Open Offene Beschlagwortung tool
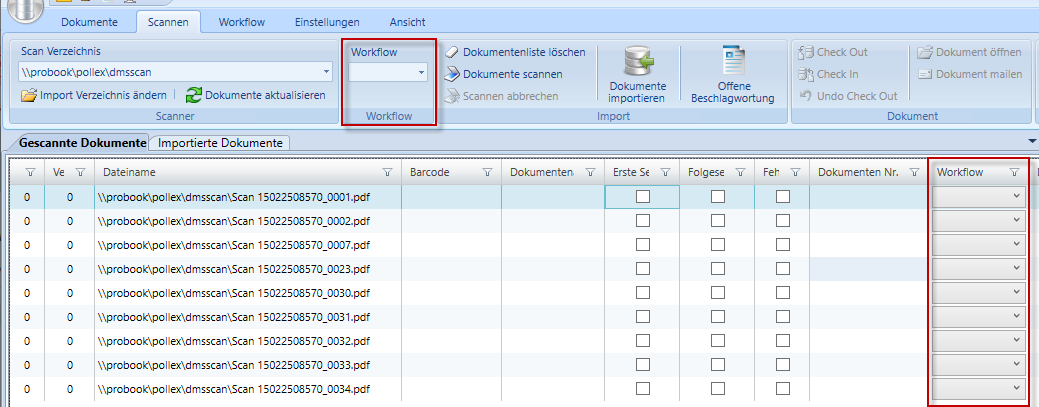 point(732,62)
